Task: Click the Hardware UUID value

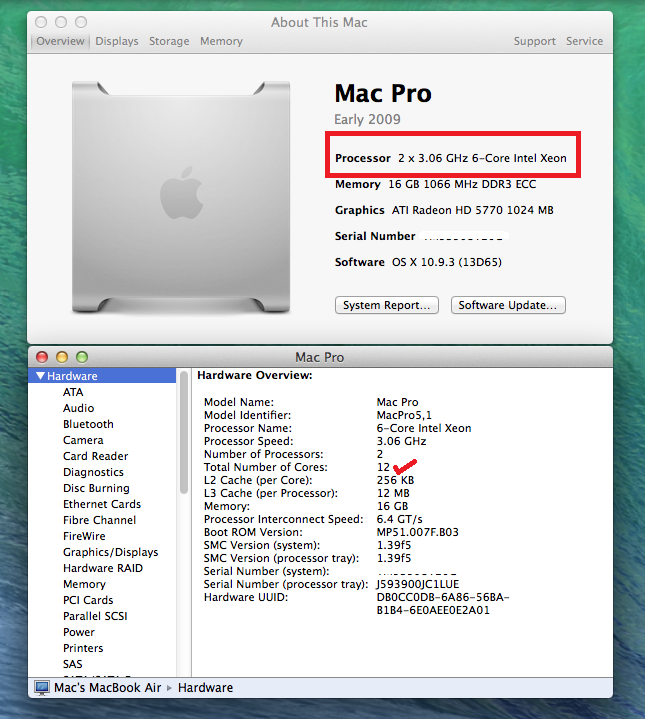Action: (443, 604)
